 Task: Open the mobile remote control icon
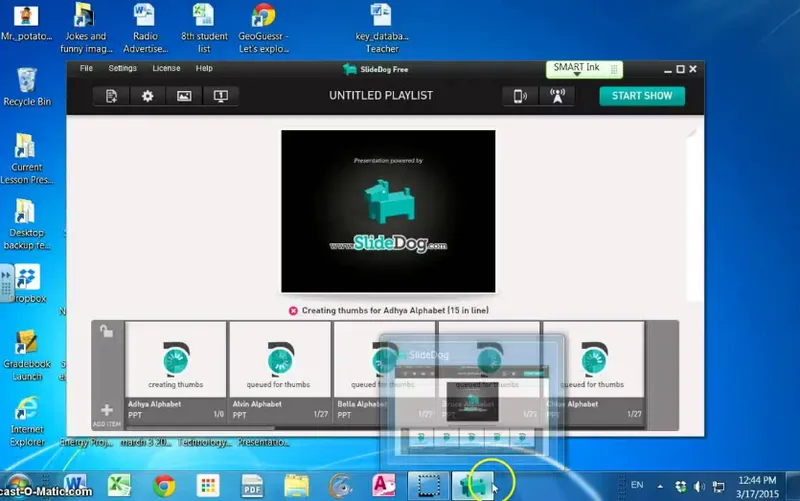coord(520,96)
